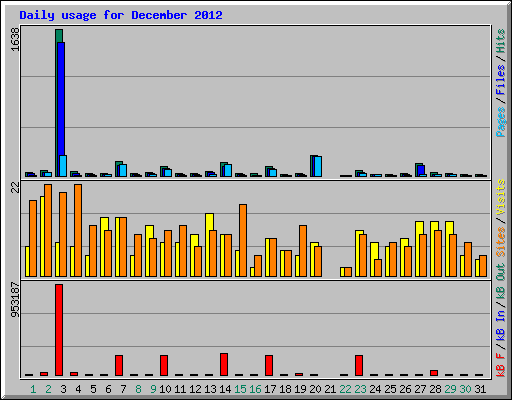Image resolution: width=512 pixels, height=400 pixels.
Task: Click day 28 on the date axis
Action: coord(435,389)
